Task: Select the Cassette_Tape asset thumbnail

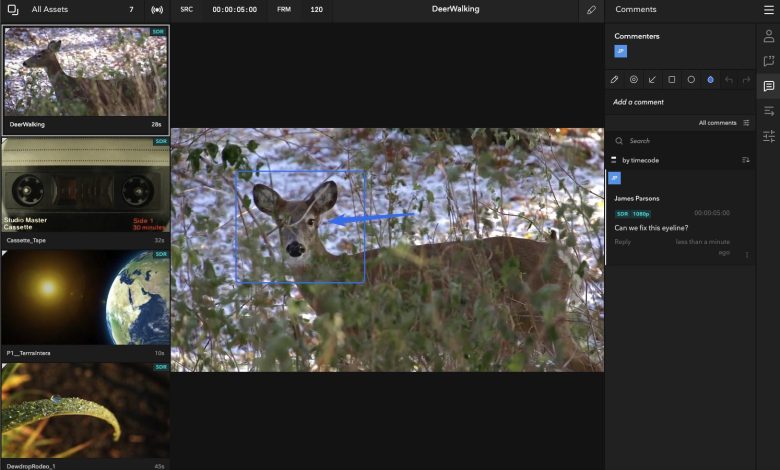Action: point(86,191)
